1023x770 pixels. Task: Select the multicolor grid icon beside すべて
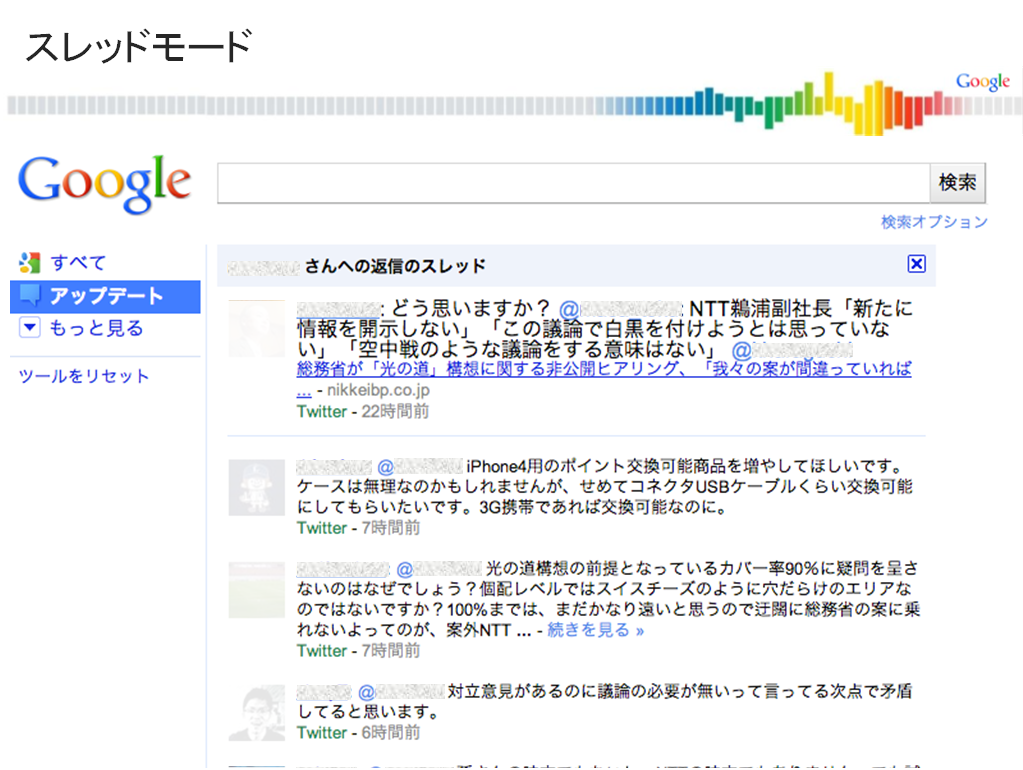coord(30,262)
